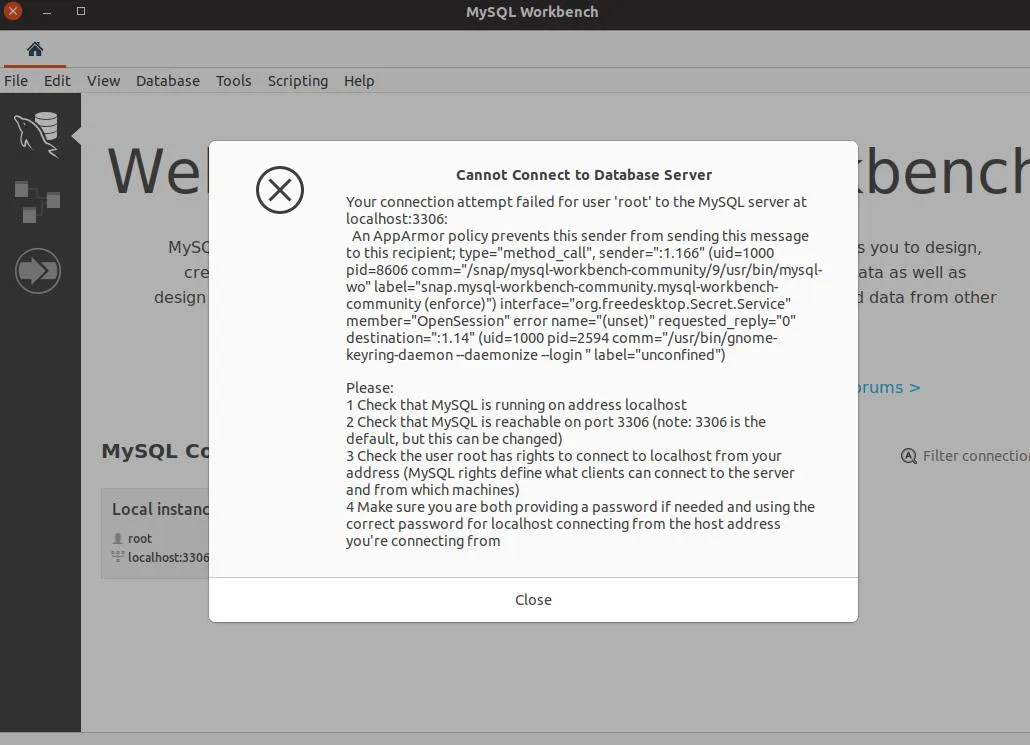Minimize the MySQL Workbench window
The height and width of the screenshot is (745, 1030).
(x=47, y=12)
